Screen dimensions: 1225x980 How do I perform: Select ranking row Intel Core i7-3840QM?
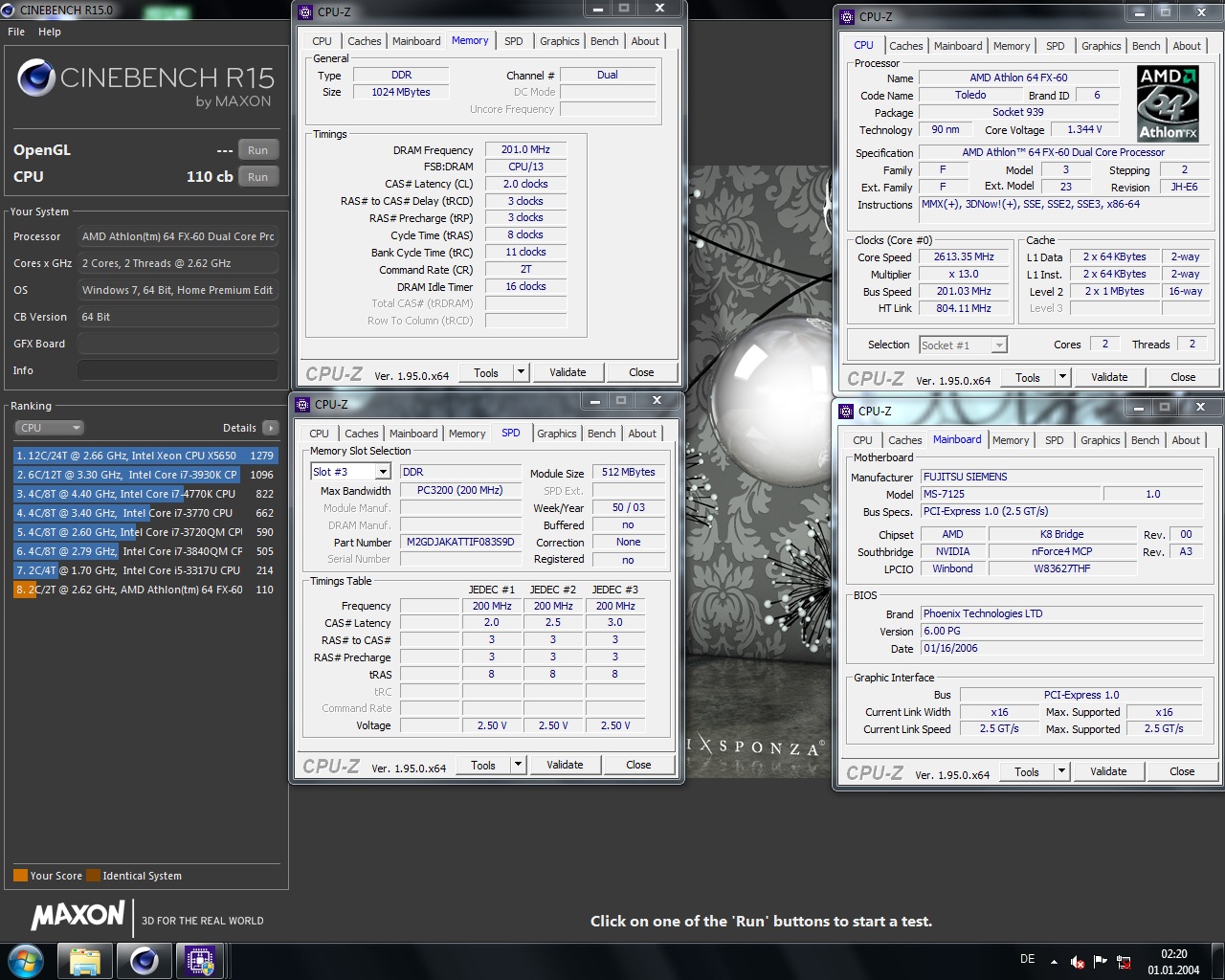click(x=145, y=551)
